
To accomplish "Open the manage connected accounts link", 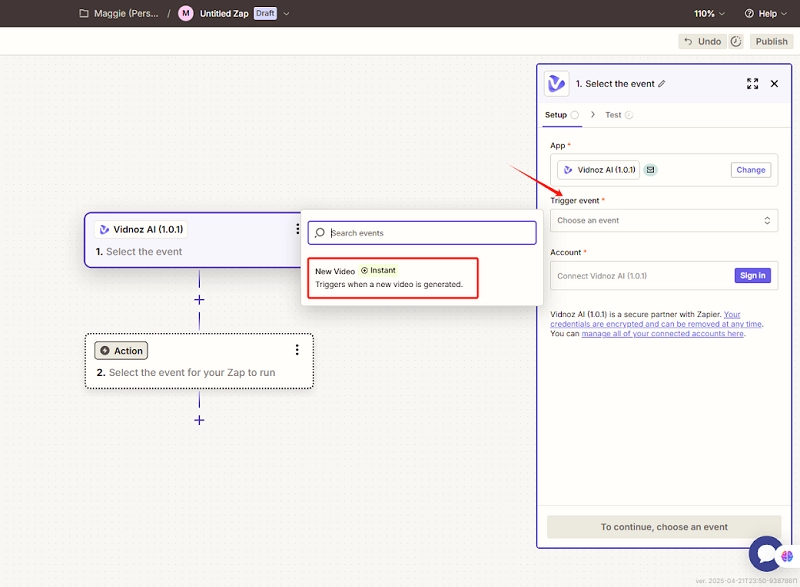I will (662, 334).
